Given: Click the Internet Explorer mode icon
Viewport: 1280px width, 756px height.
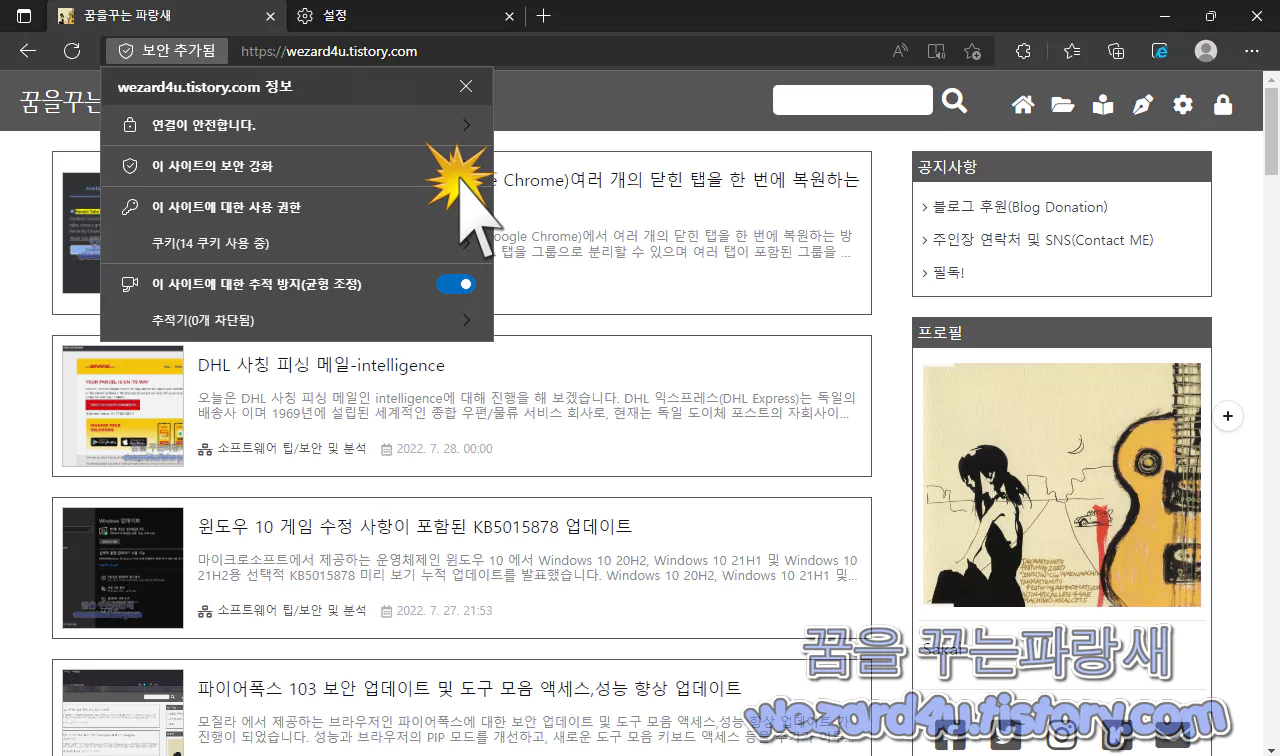Looking at the screenshot, I should pyautogui.click(x=1158, y=51).
